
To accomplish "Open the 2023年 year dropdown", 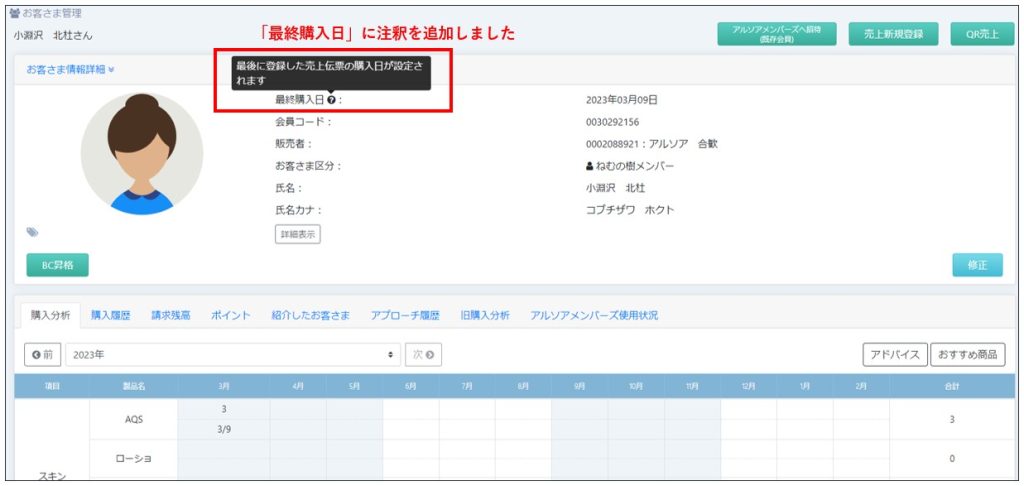I will tap(232, 355).
